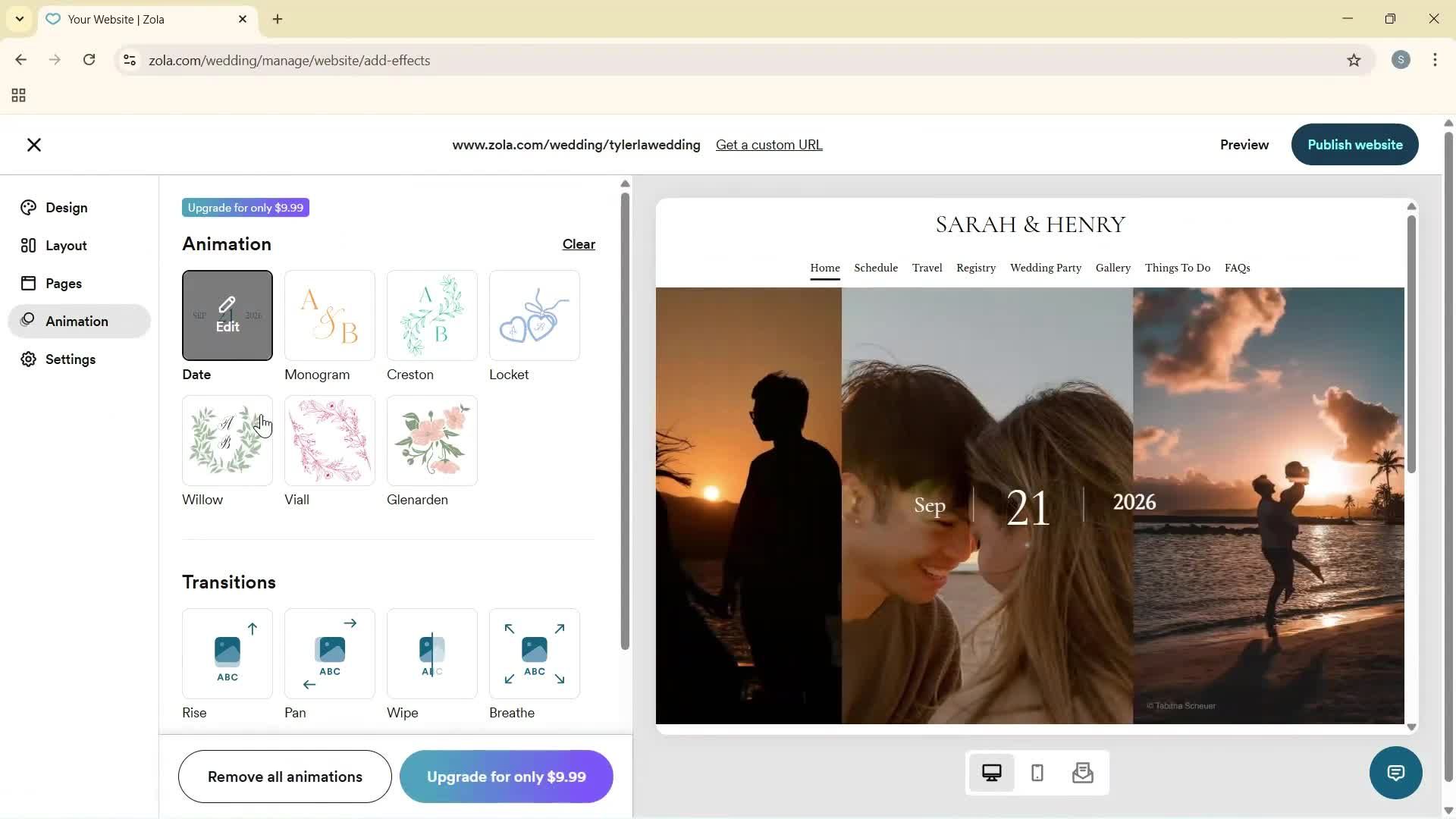Open the Chrome browser menu

[x=1435, y=60]
